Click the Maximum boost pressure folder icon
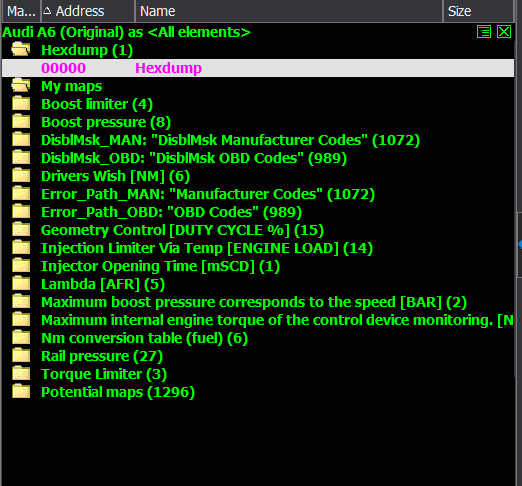 tap(21, 302)
